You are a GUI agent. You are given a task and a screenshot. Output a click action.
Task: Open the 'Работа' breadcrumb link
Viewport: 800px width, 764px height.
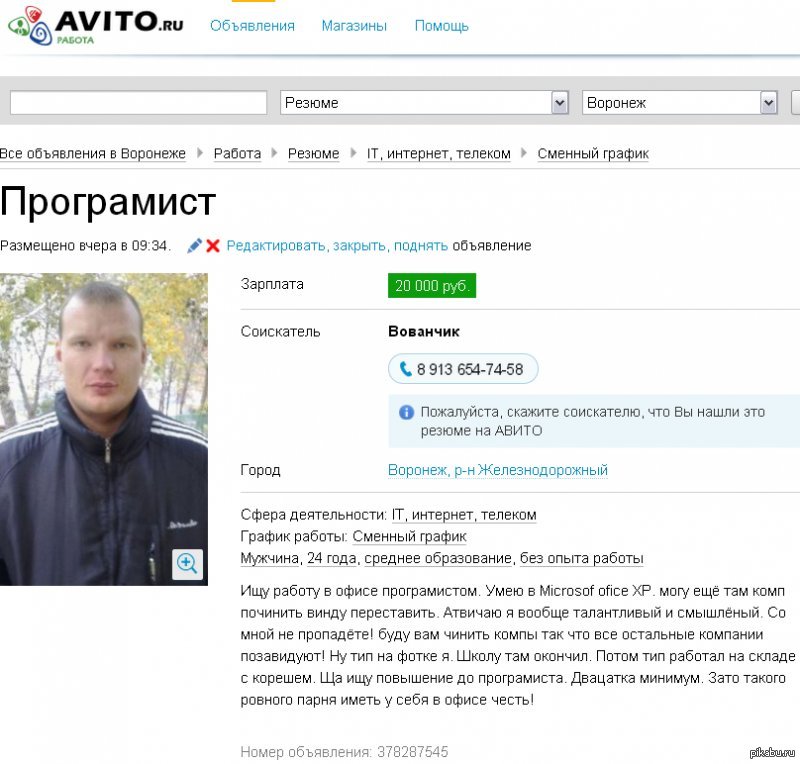click(x=237, y=153)
